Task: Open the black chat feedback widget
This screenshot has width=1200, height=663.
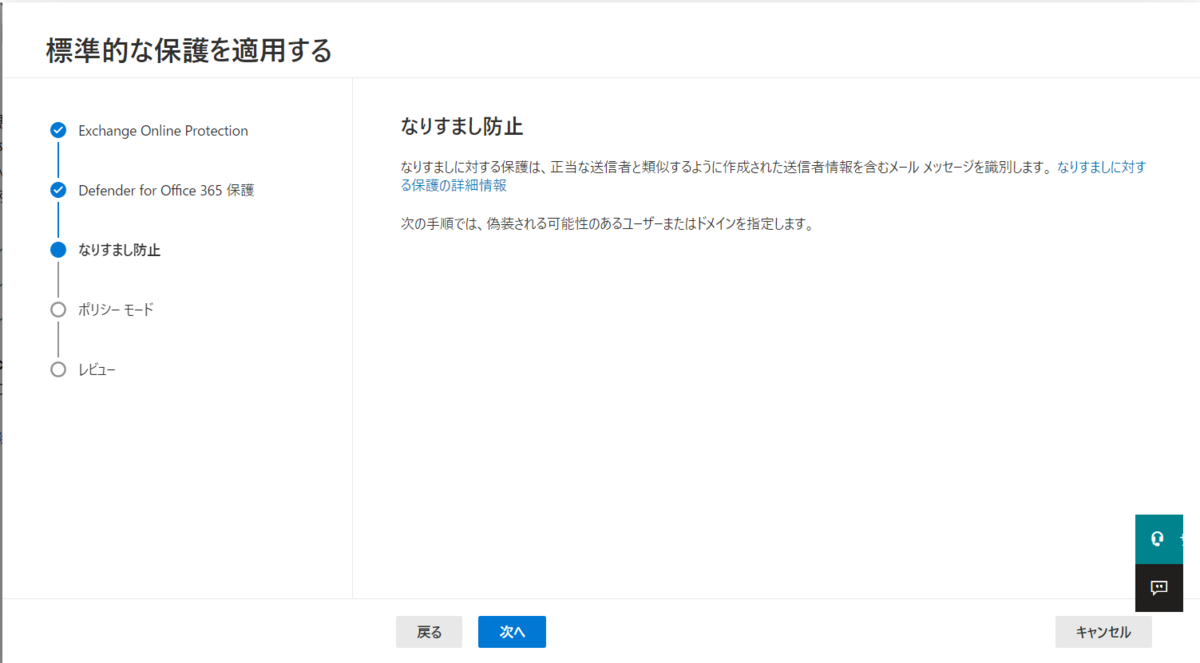Action: [1159, 588]
